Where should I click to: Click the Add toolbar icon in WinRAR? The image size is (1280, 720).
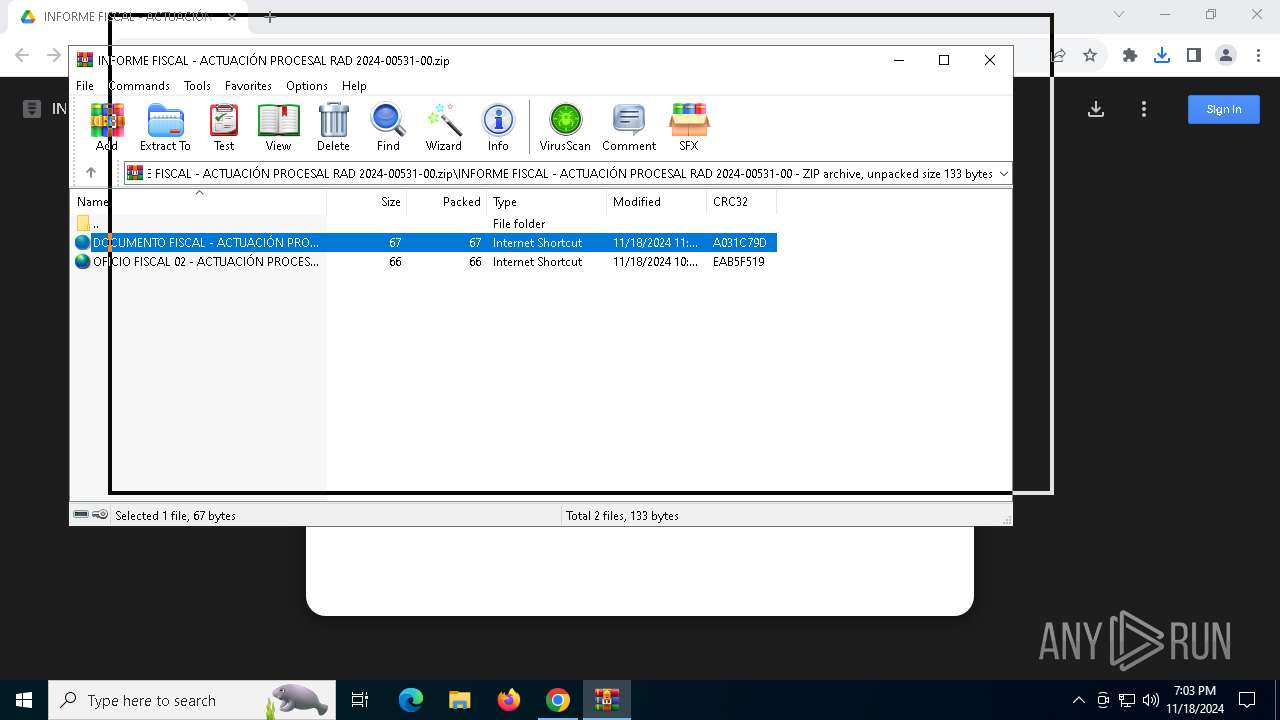pyautogui.click(x=107, y=127)
